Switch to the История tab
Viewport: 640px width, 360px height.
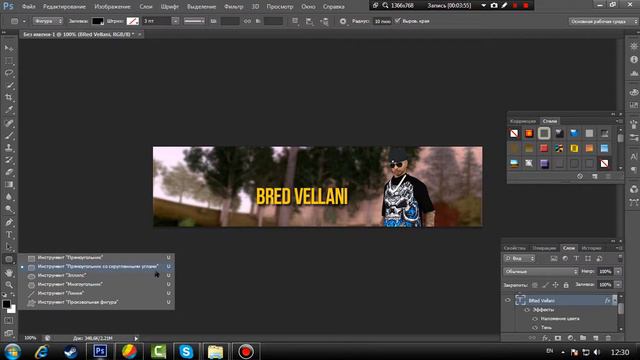[x=591, y=248]
